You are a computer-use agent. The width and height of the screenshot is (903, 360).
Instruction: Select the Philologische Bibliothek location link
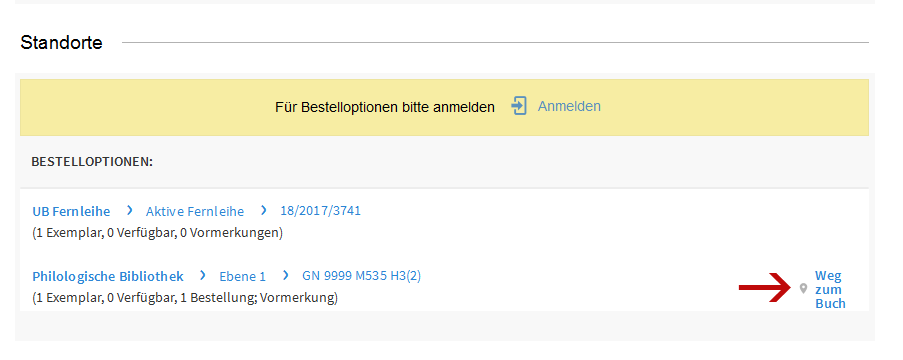coord(108,276)
